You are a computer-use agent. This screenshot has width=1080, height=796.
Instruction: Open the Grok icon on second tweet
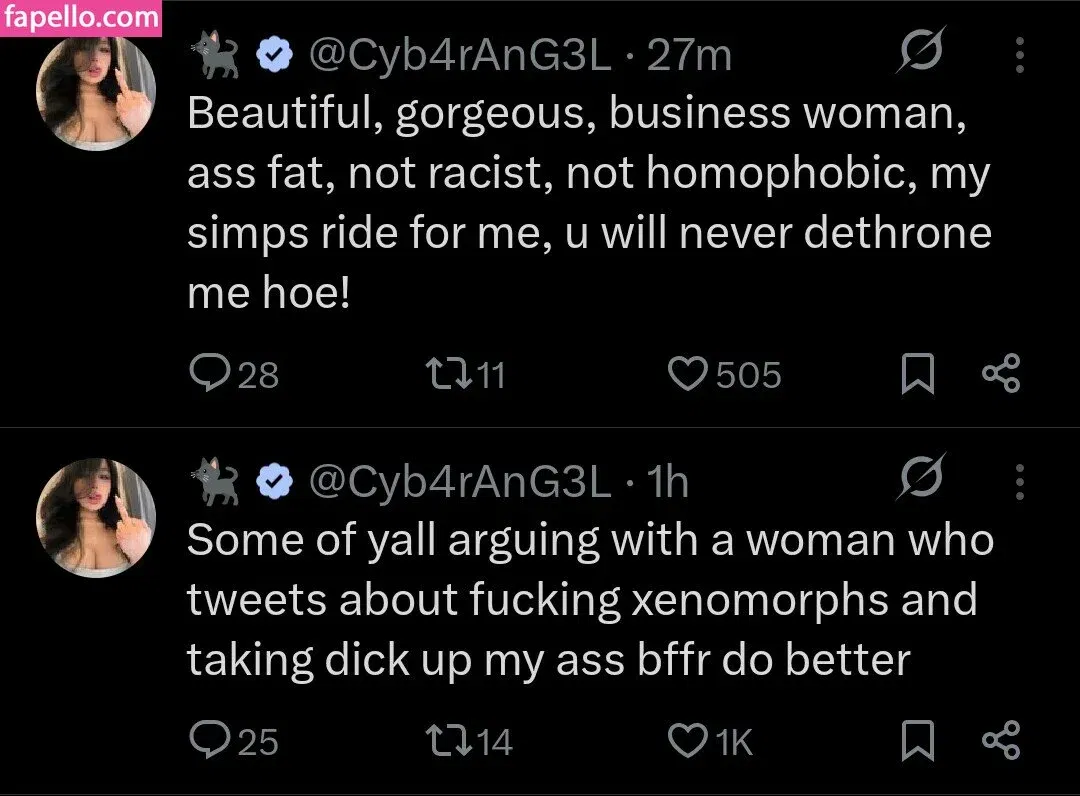(x=920, y=480)
